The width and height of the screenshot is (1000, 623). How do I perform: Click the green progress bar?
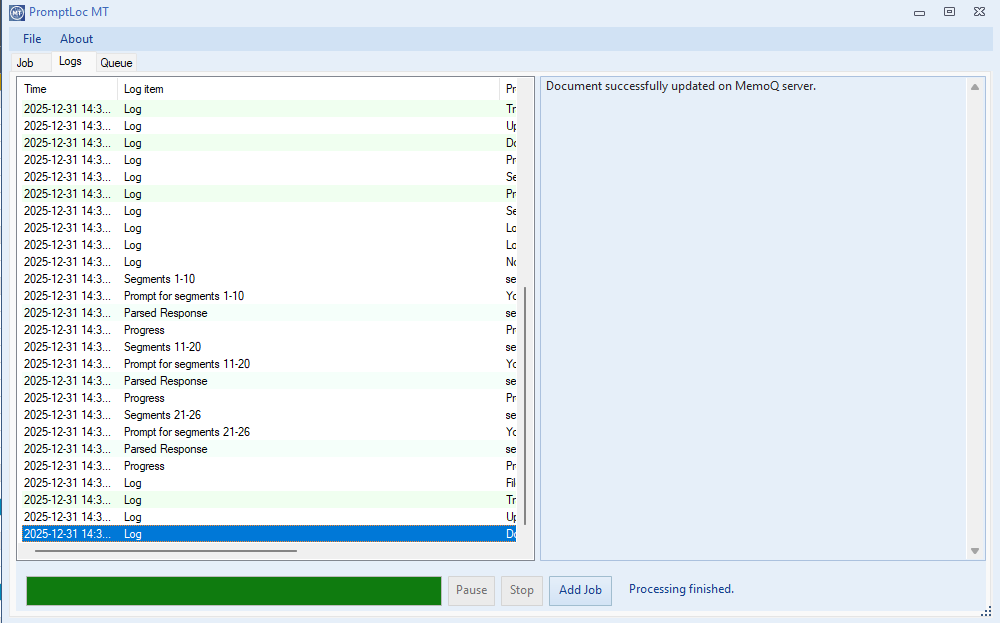[x=233, y=591]
